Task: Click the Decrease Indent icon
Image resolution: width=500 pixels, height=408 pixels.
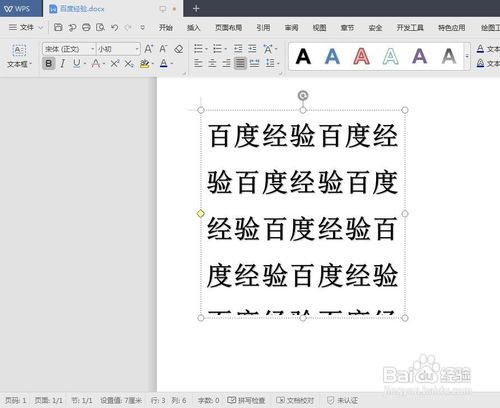Action: pyautogui.click(x=238, y=49)
